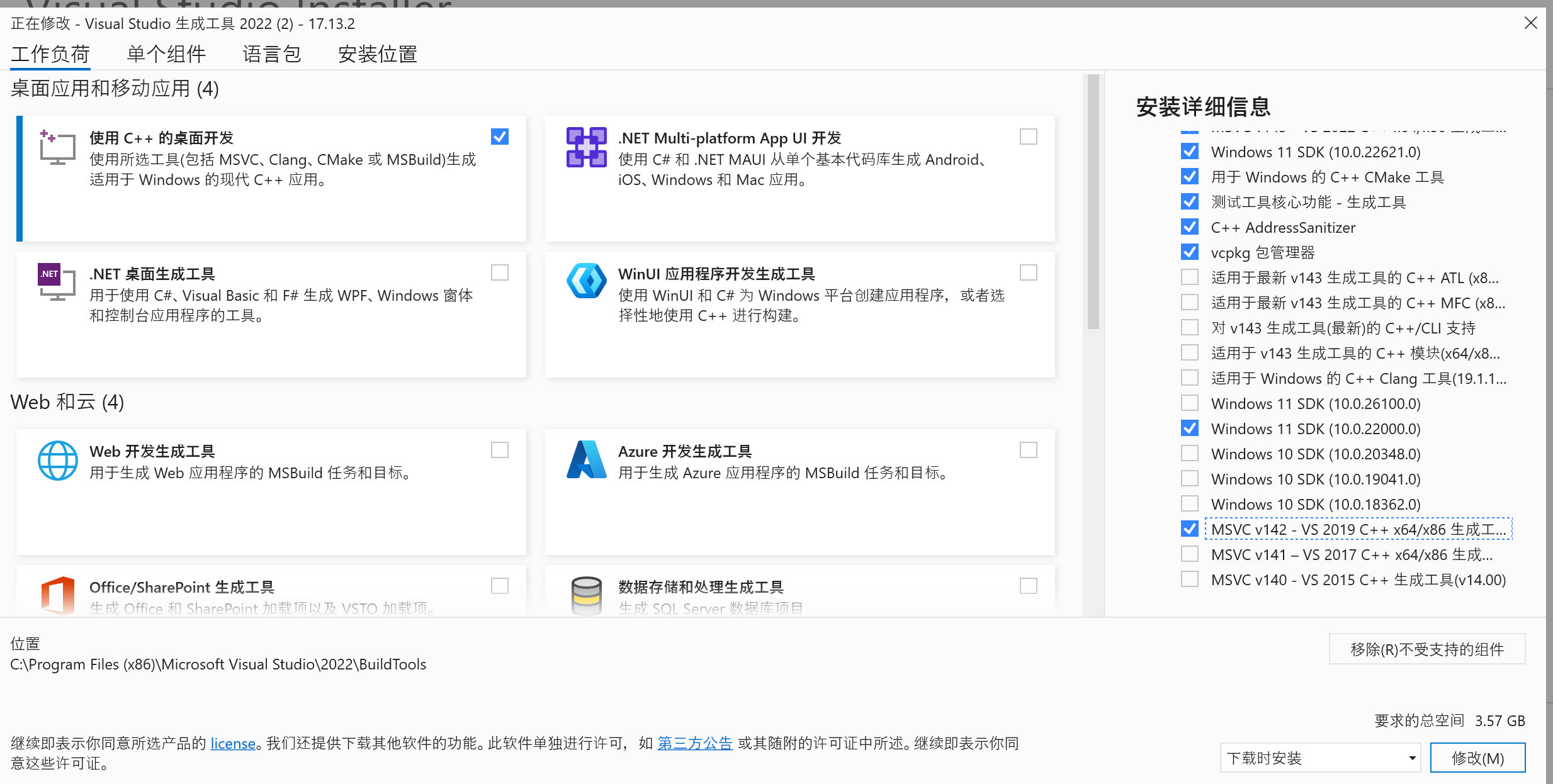Open the license hyperlink

click(233, 743)
